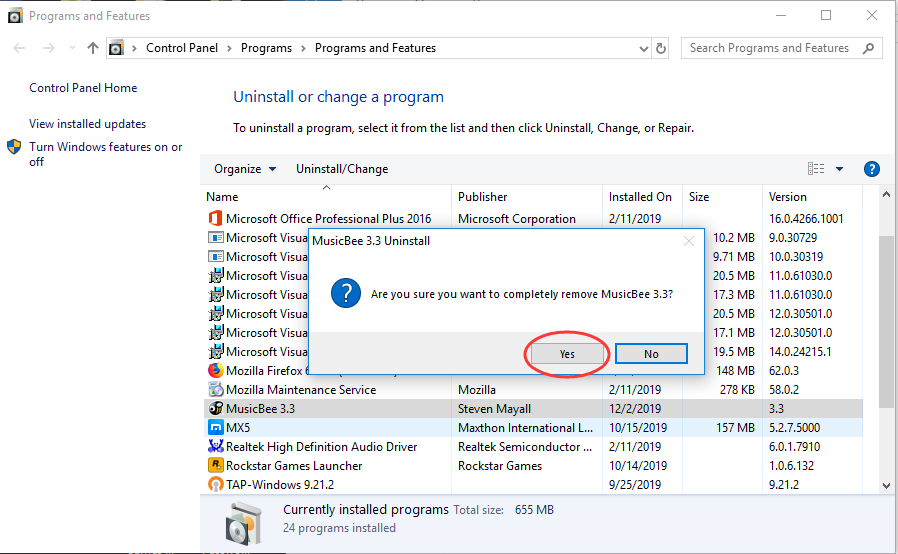Select Programs in the breadcrumb path
898x554 pixels.
click(266, 48)
